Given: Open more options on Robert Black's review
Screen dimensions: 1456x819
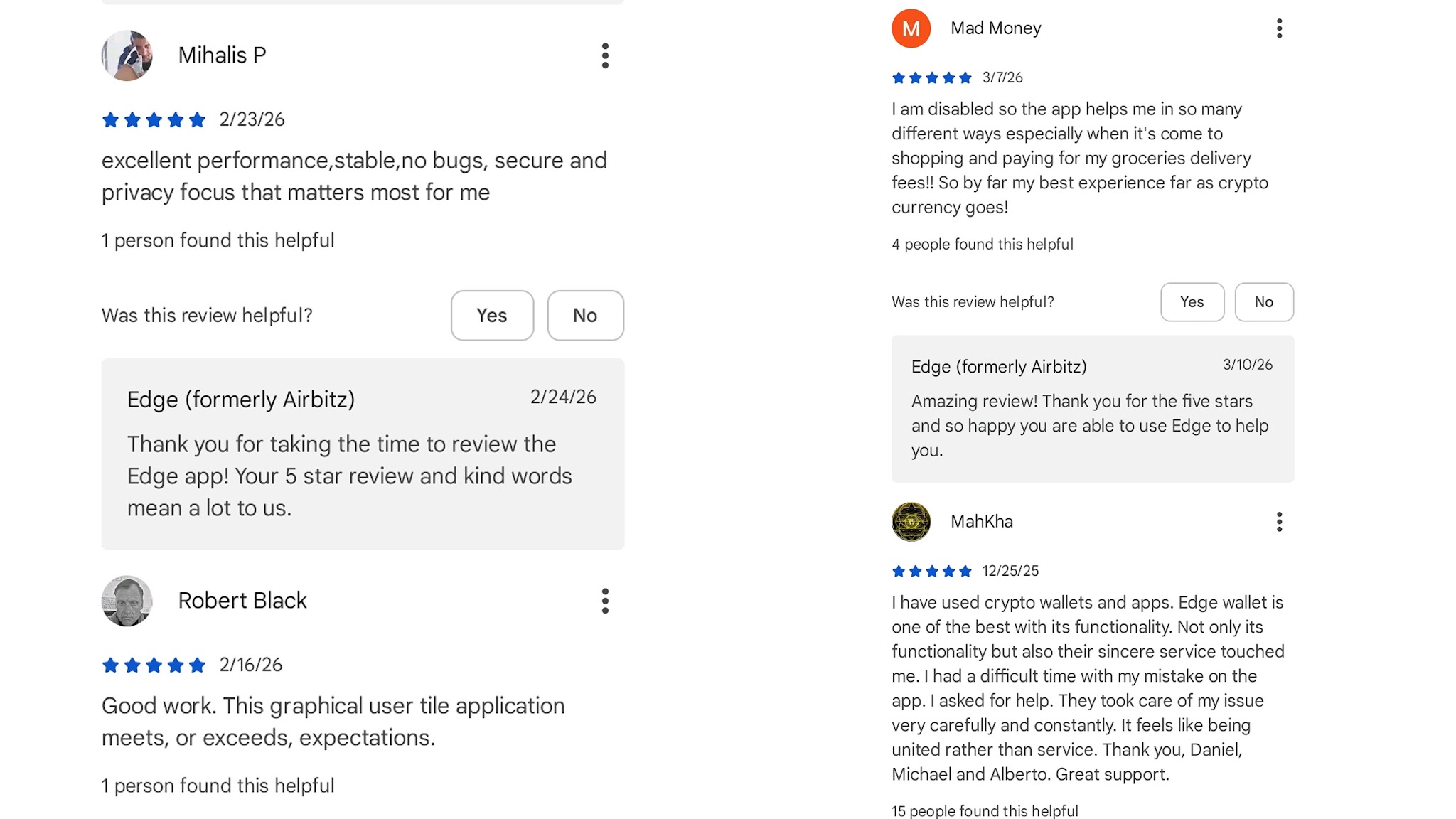Looking at the screenshot, I should [x=605, y=601].
